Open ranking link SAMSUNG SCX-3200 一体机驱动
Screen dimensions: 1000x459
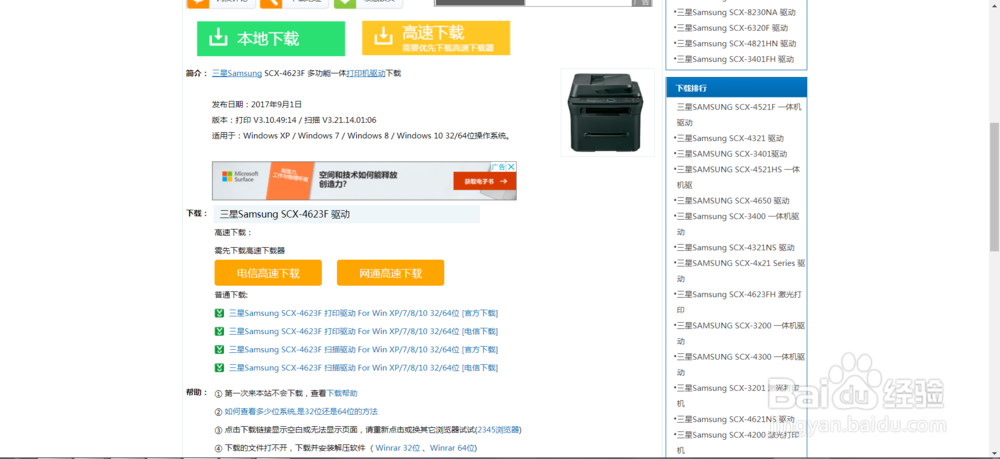[x=739, y=333]
